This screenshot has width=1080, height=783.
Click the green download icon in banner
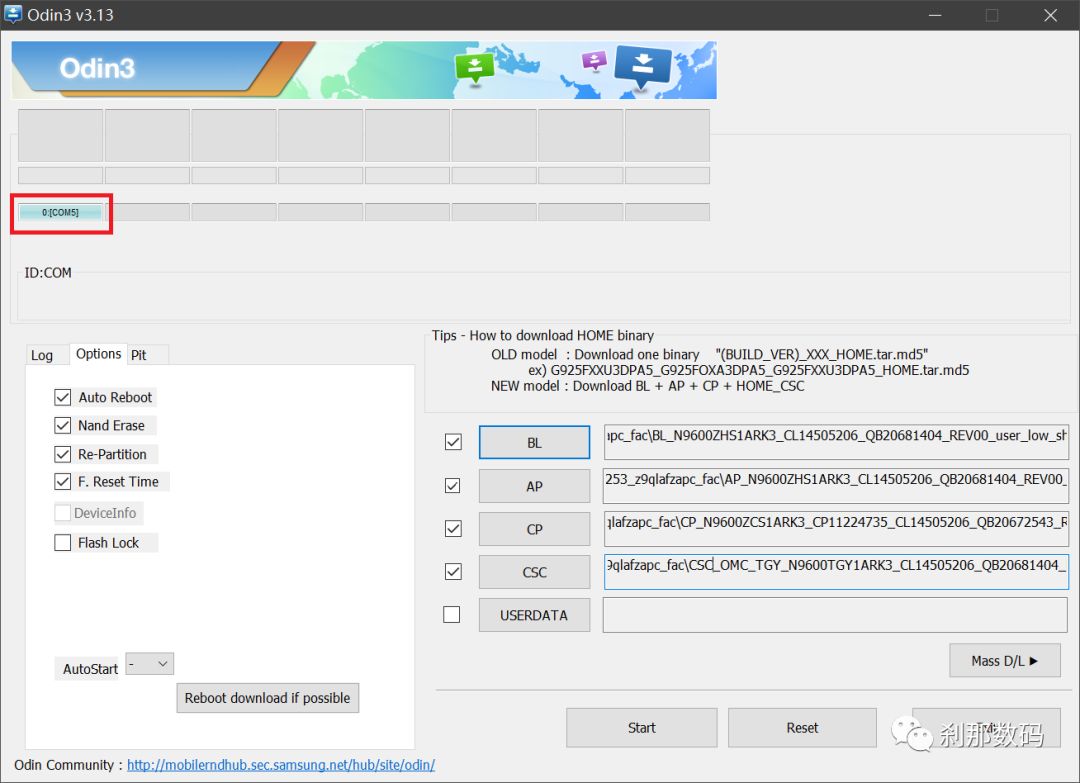(x=474, y=67)
